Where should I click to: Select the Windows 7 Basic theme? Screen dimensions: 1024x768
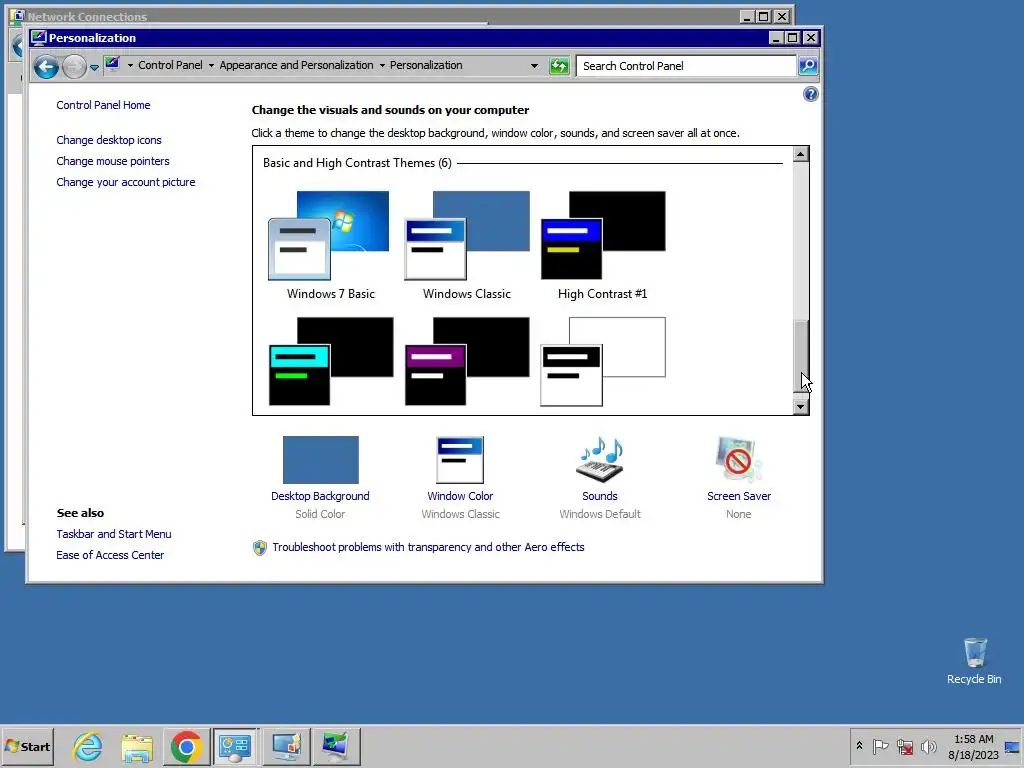330,245
